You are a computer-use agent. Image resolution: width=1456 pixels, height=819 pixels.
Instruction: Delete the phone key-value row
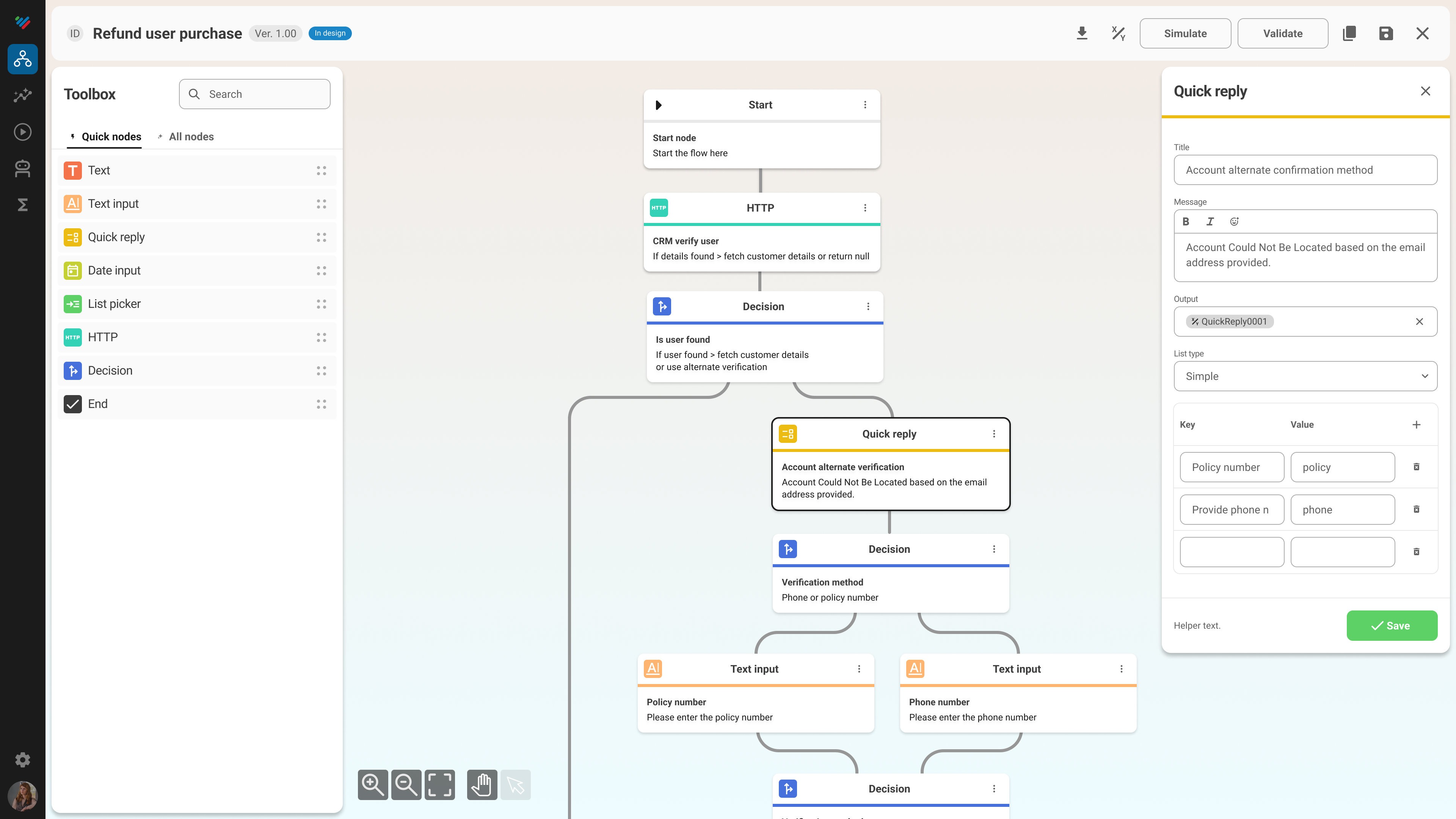tap(1417, 509)
